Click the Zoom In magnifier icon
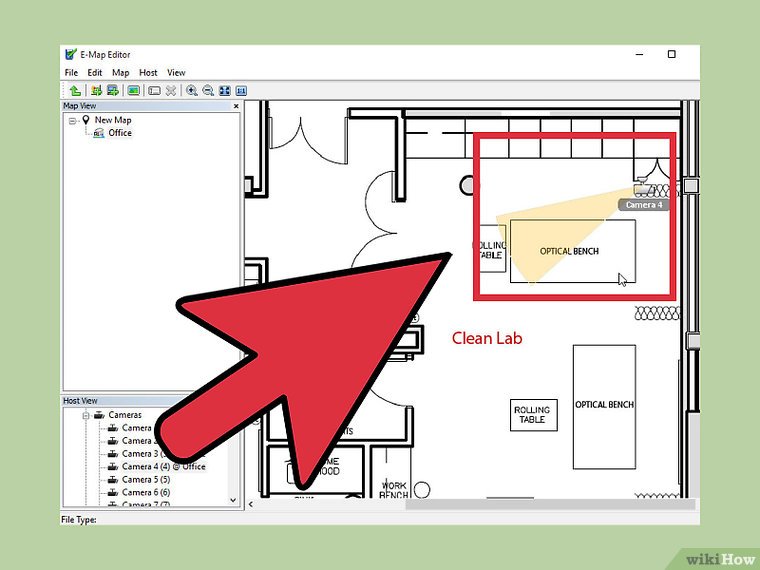Viewport: 760px width, 570px height. coord(192,90)
